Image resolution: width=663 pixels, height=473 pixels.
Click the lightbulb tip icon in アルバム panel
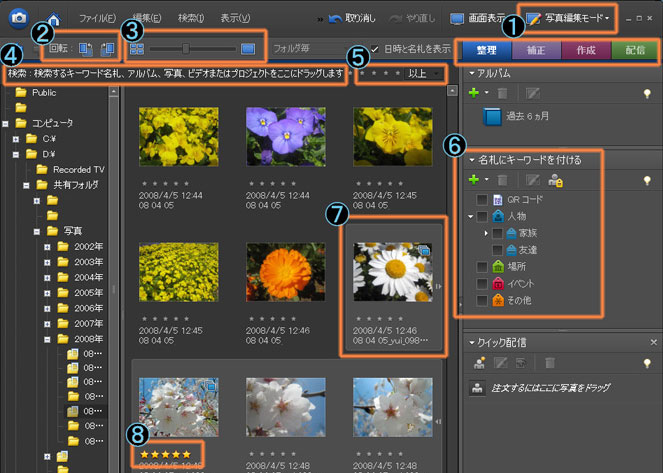[x=647, y=92]
